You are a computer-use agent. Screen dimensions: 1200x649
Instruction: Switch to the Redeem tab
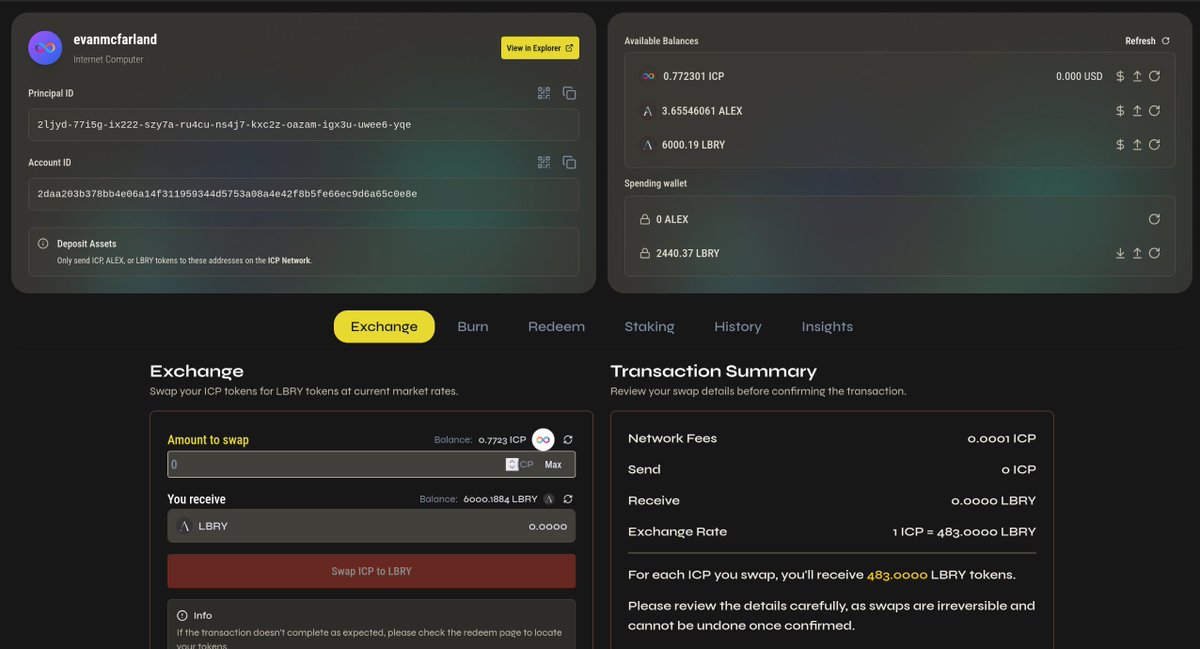coord(556,326)
